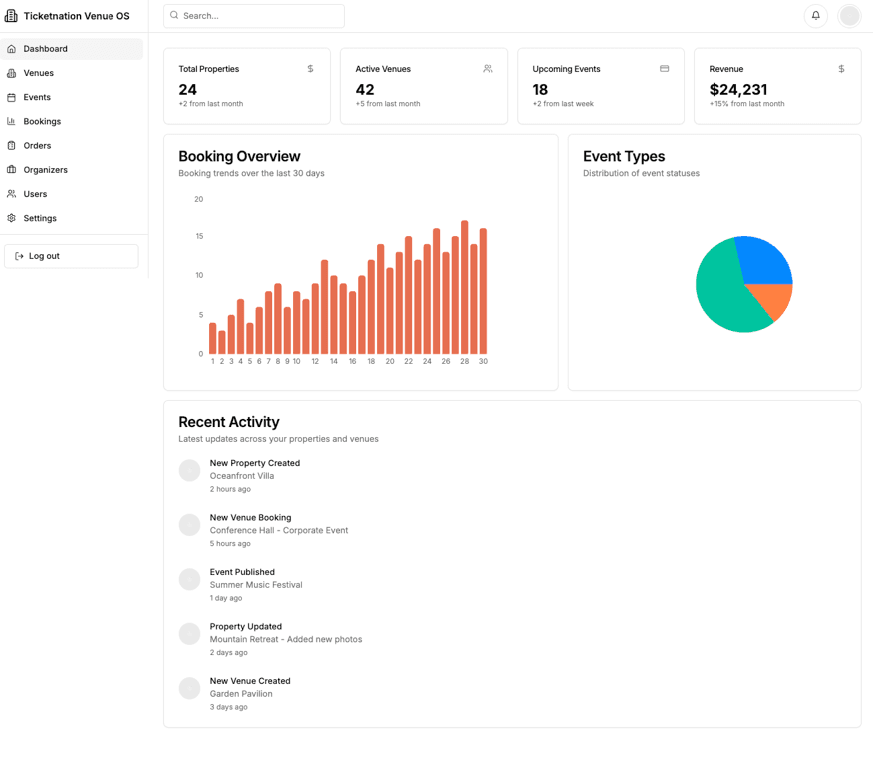Navigate to Users in the sidebar

(35, 194)
